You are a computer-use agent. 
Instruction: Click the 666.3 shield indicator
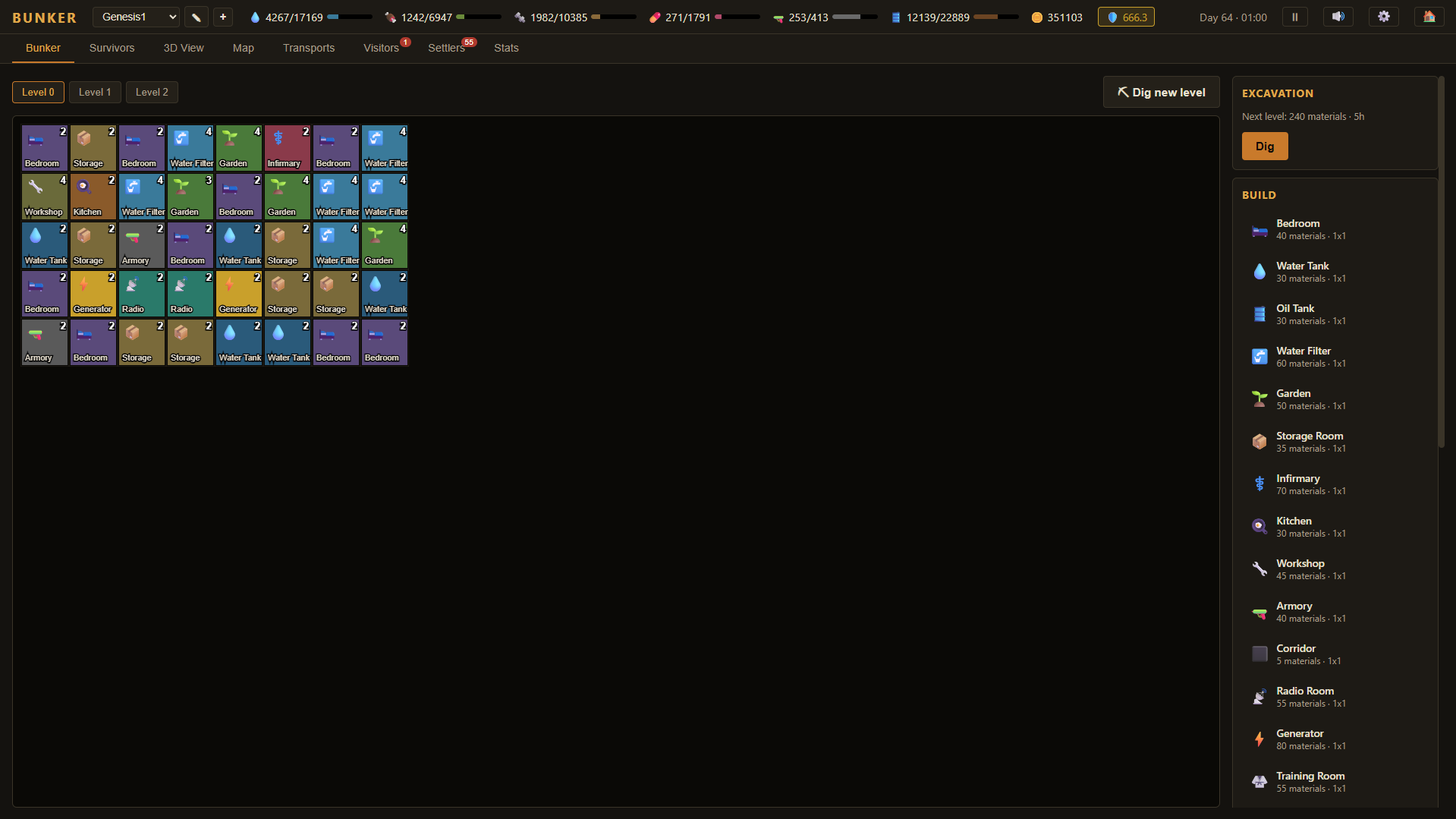point(1126,17)
